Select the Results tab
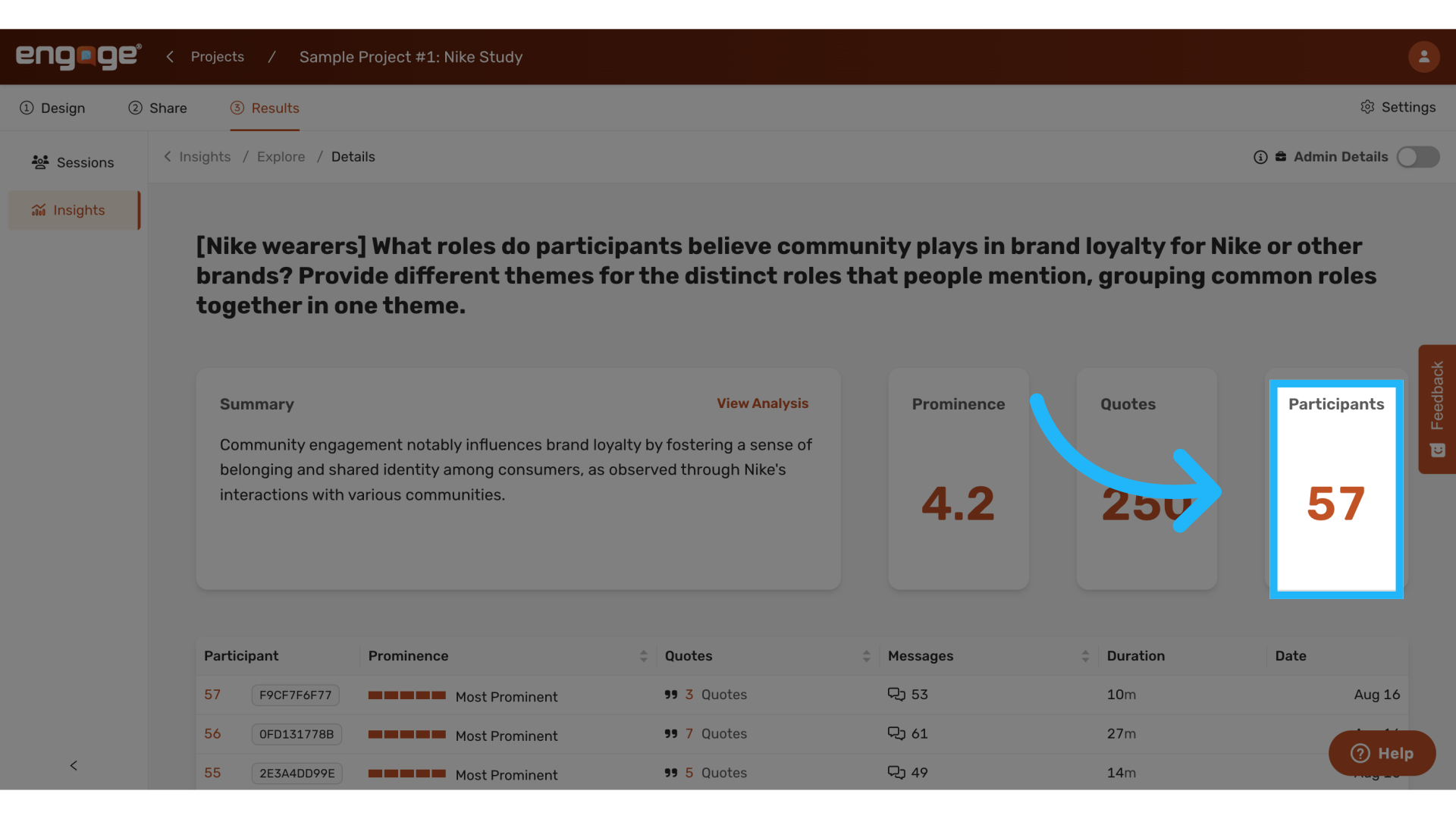The width and height of the screenshot is (1456, 819). tap(265, 108)
